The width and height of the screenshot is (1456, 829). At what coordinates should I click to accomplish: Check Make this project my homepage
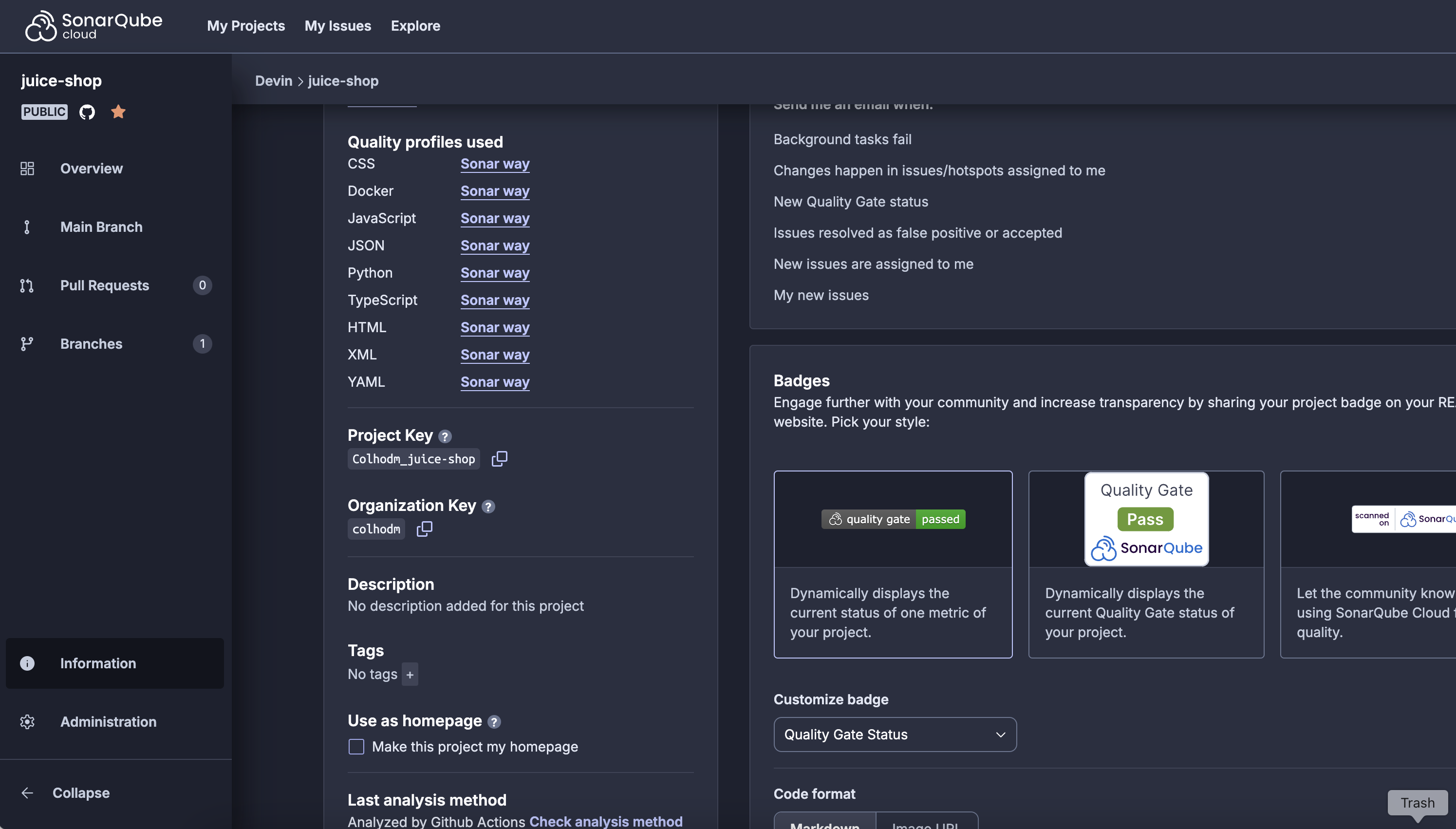click(356, 747)
